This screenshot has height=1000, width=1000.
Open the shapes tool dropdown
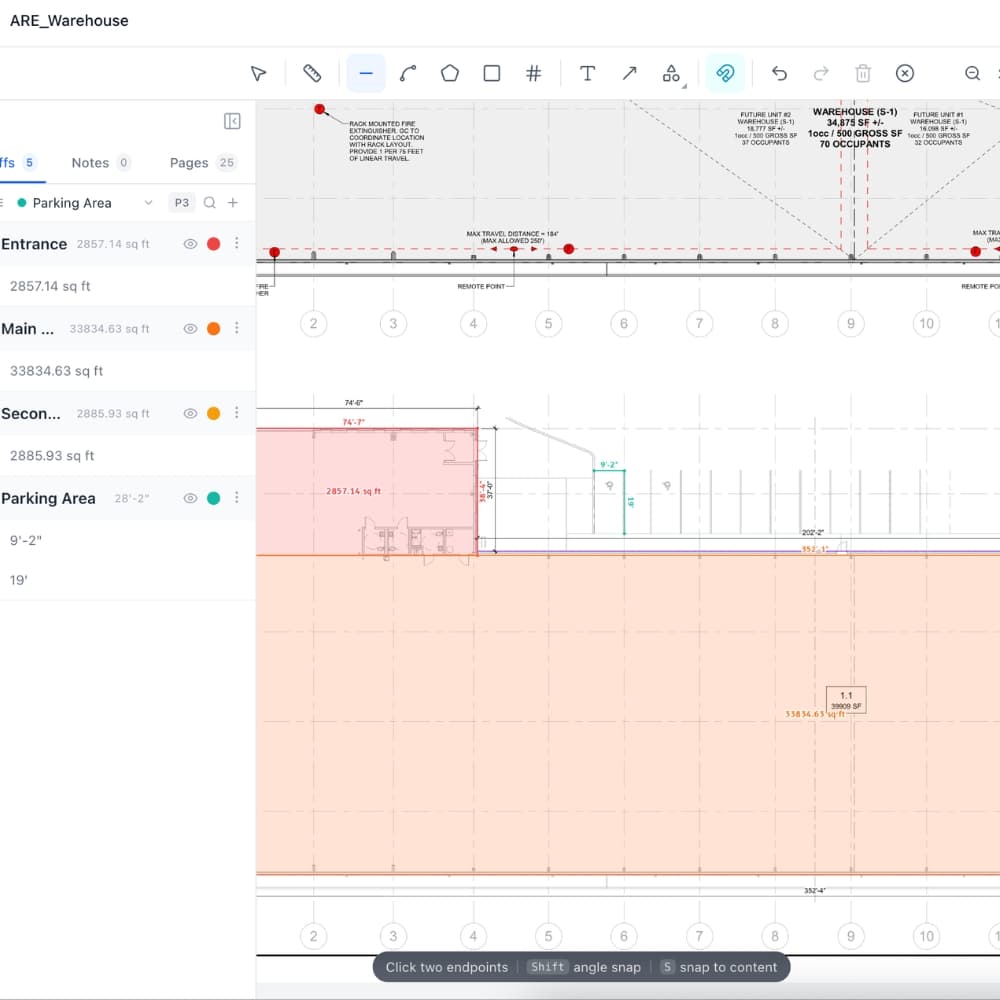pos(672,73)
